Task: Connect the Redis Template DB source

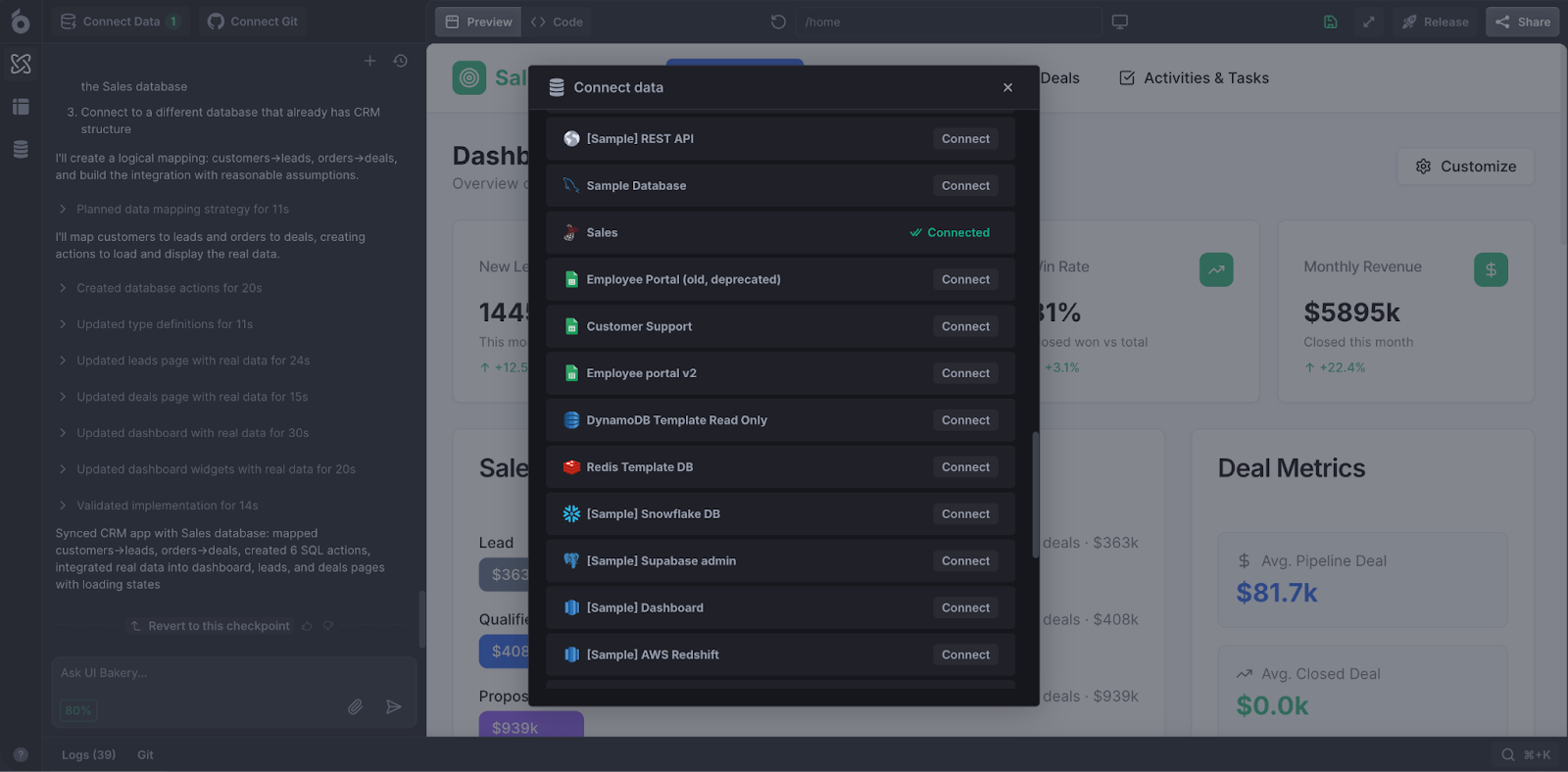Action: tap(965, 467)
